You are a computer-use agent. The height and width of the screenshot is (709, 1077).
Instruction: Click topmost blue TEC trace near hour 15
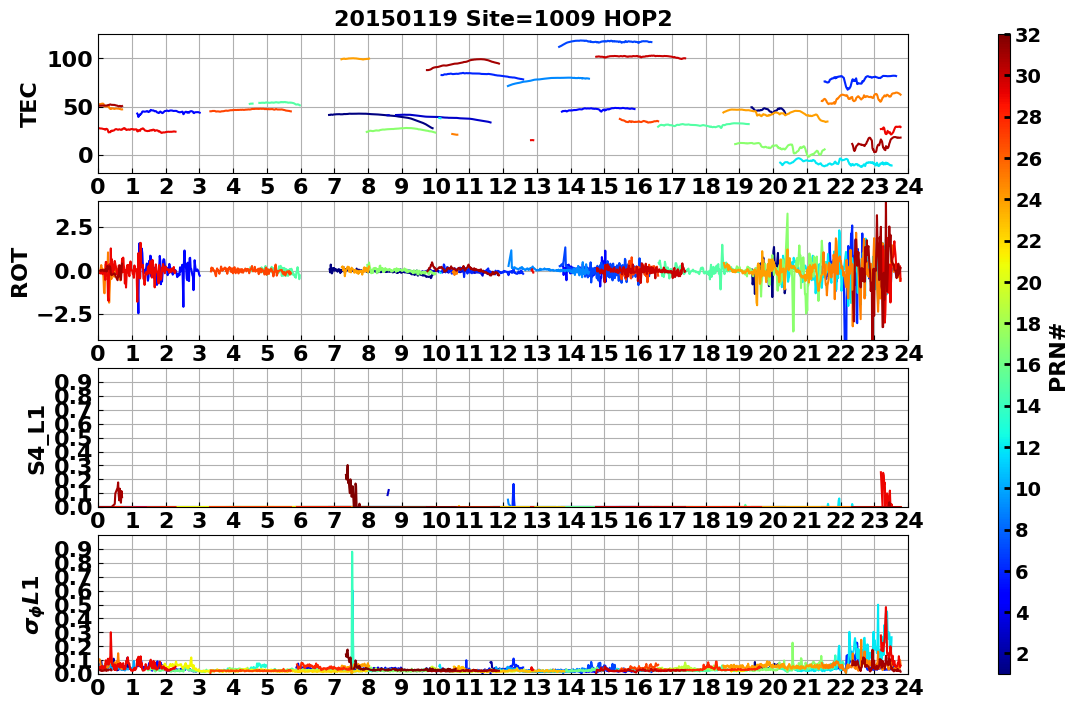pos(604,42)
